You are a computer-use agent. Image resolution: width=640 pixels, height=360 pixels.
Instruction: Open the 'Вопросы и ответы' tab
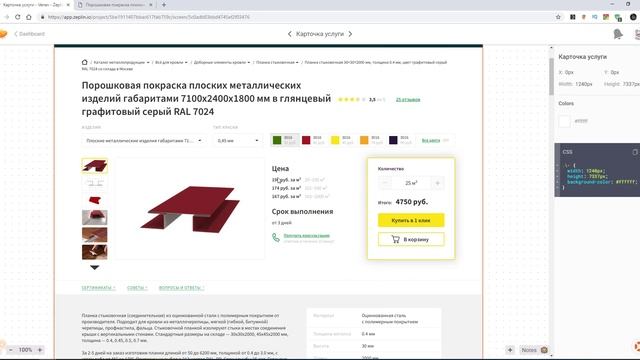tap(181, 288)
